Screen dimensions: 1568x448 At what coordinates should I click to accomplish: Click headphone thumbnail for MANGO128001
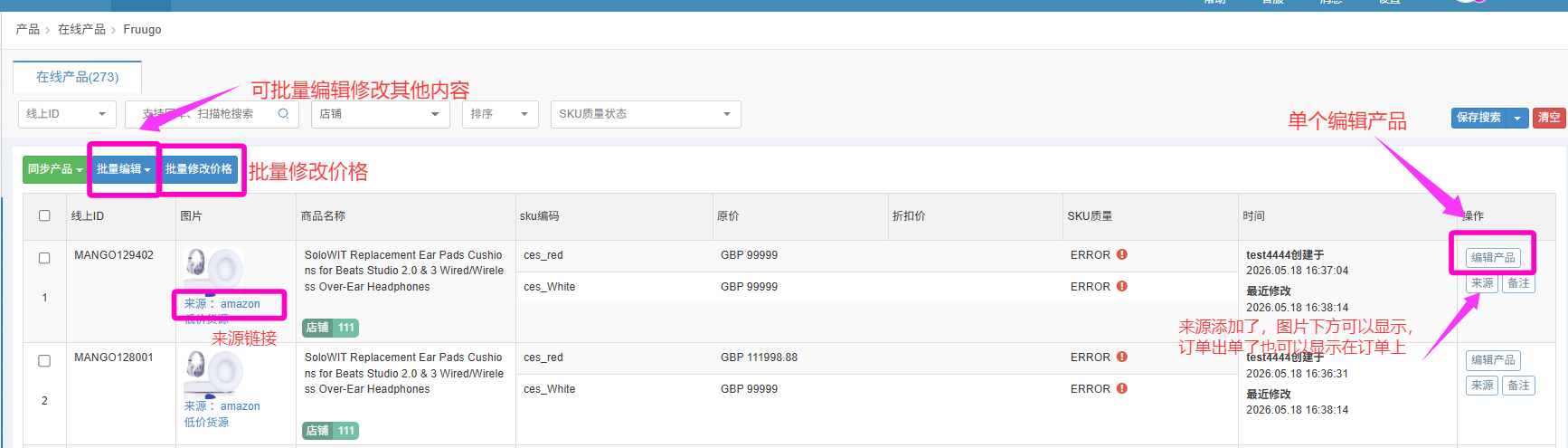point(213,374)
